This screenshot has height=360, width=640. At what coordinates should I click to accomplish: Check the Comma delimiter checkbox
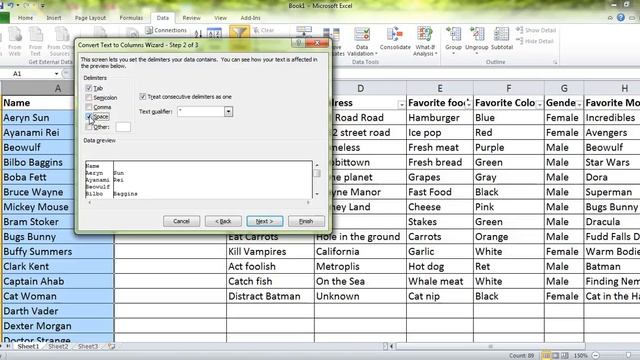tap(89, 107)
